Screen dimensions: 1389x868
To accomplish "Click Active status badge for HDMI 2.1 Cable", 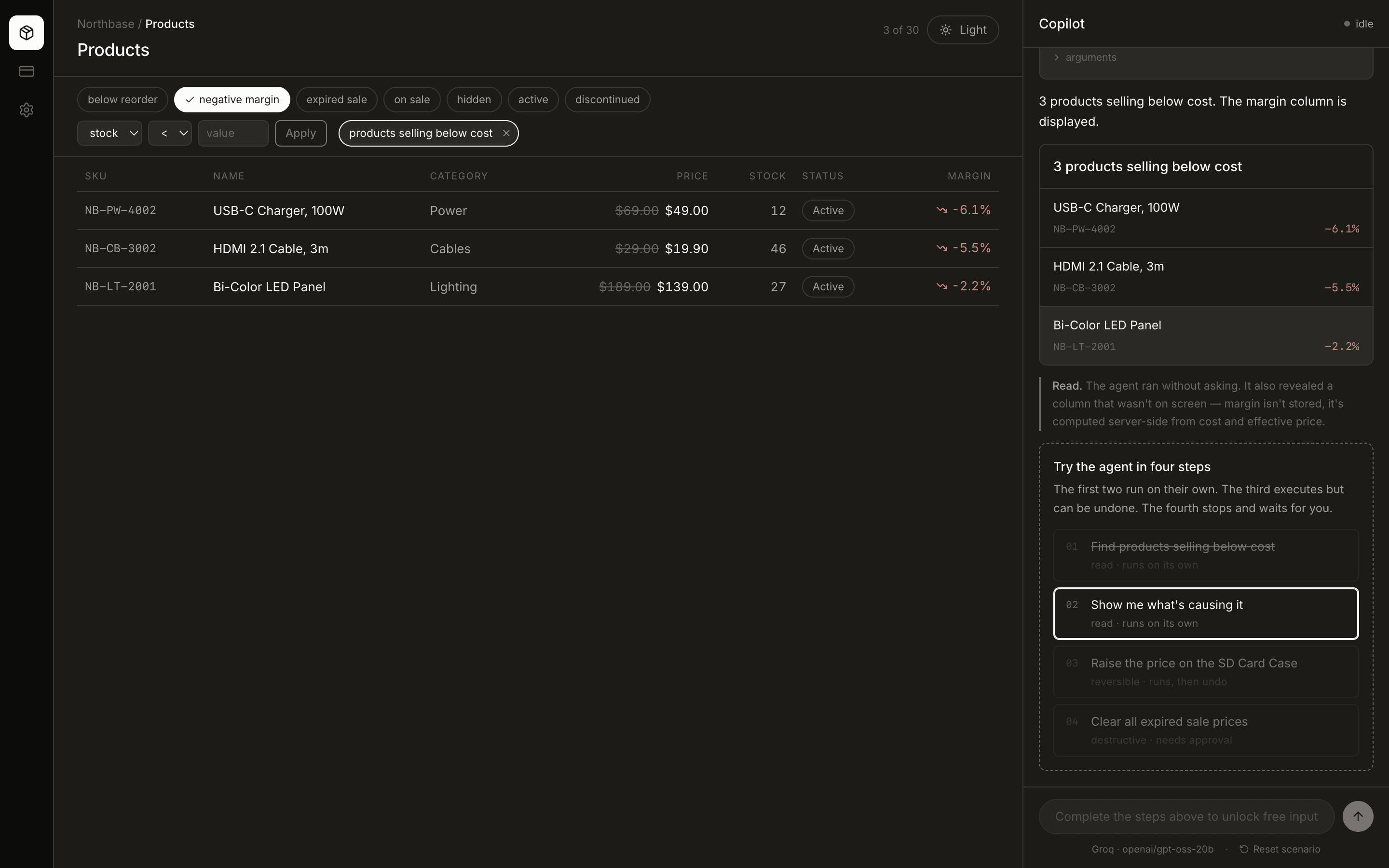I will click(x=828, y=248).
